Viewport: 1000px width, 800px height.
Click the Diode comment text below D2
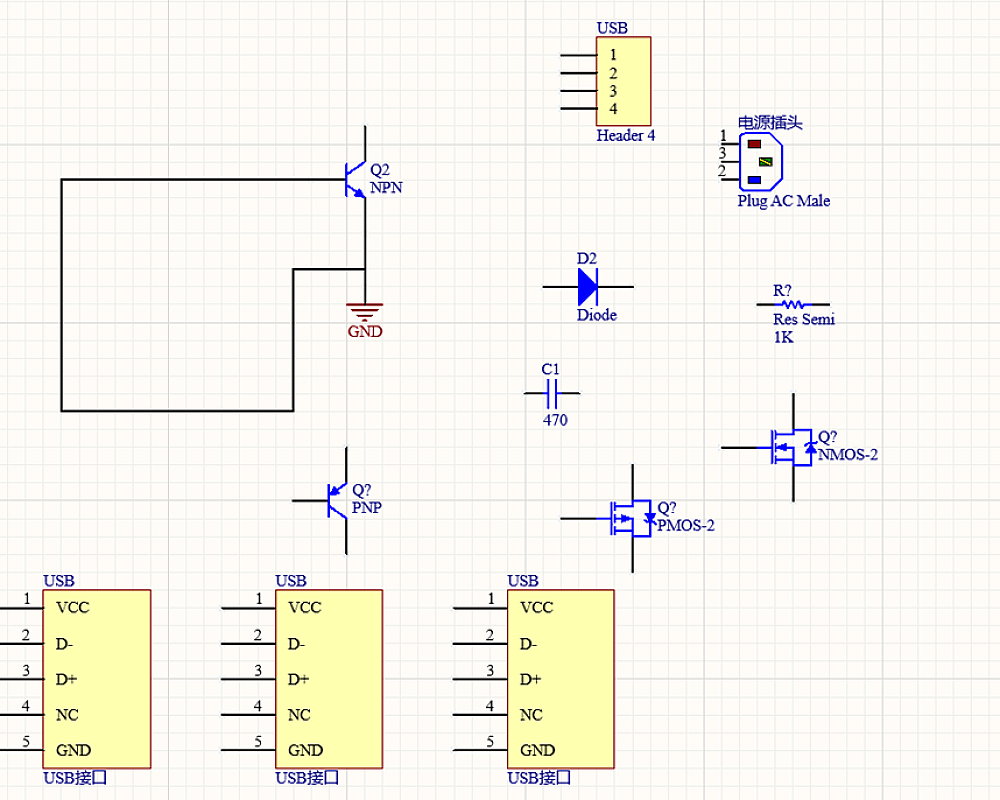[x=596, y=315]
